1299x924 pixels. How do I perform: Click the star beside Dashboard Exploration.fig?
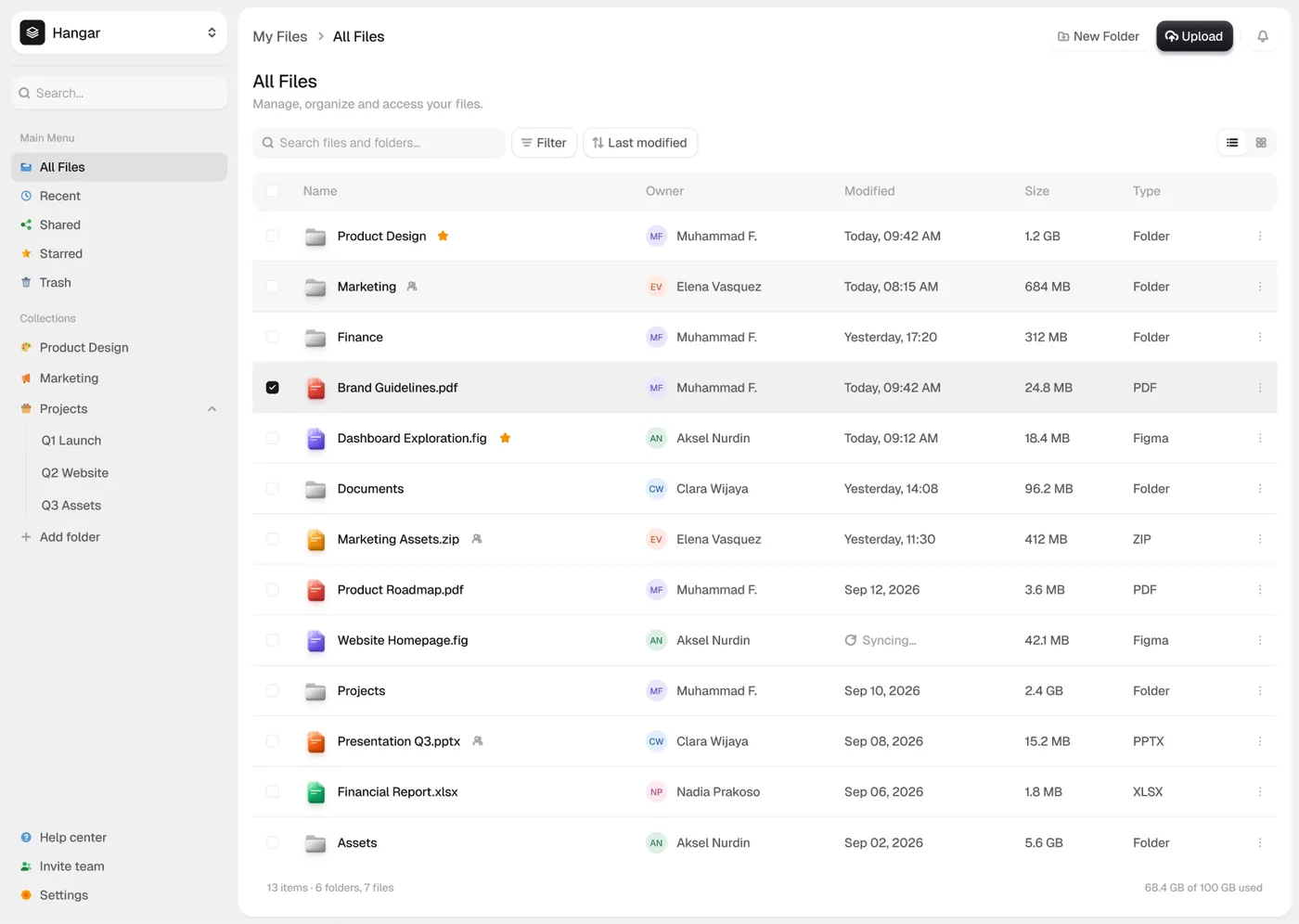(x=505, y=438)
